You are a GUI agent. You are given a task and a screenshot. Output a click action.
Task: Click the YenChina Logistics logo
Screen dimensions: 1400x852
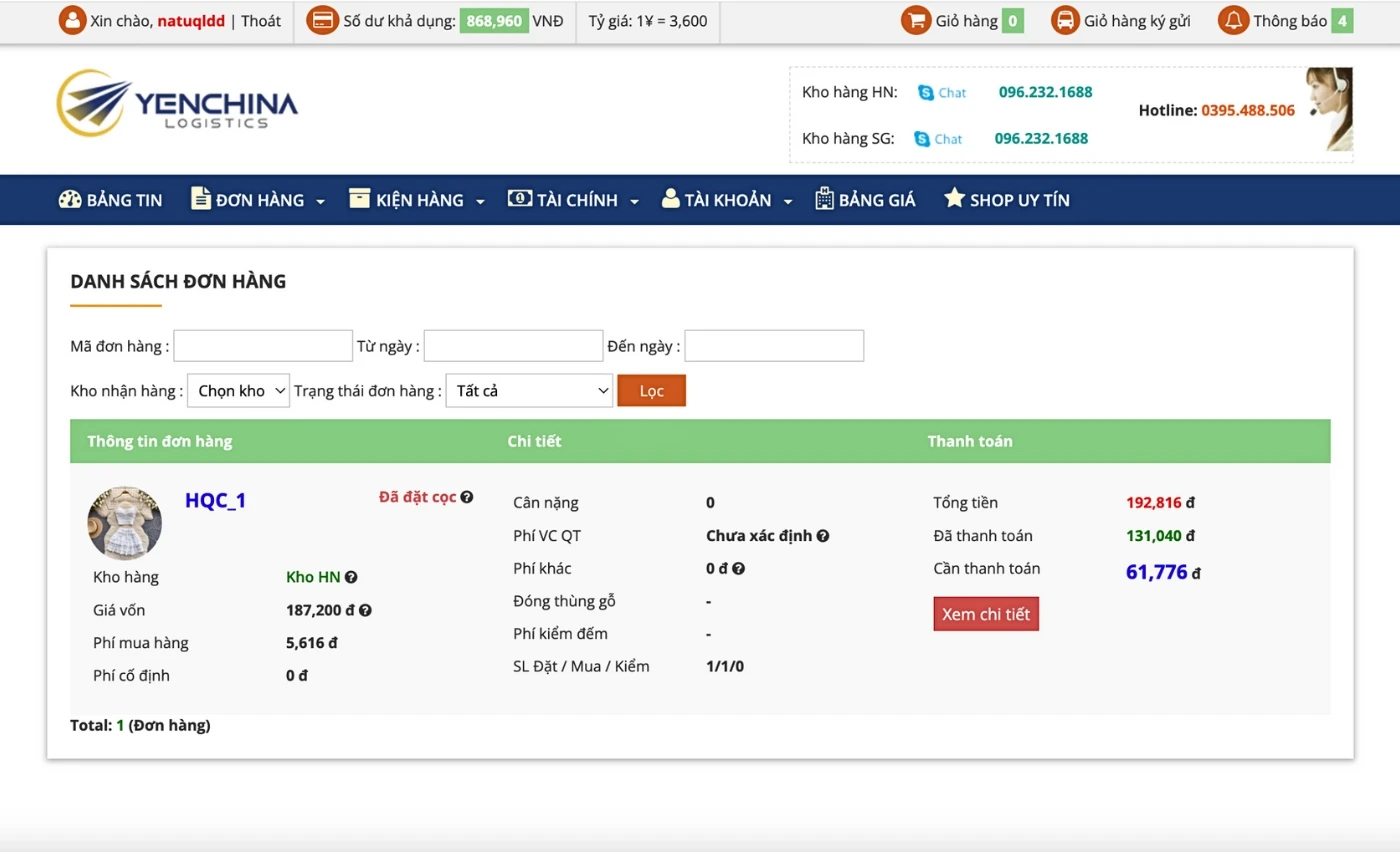click(x=177, y=102)
